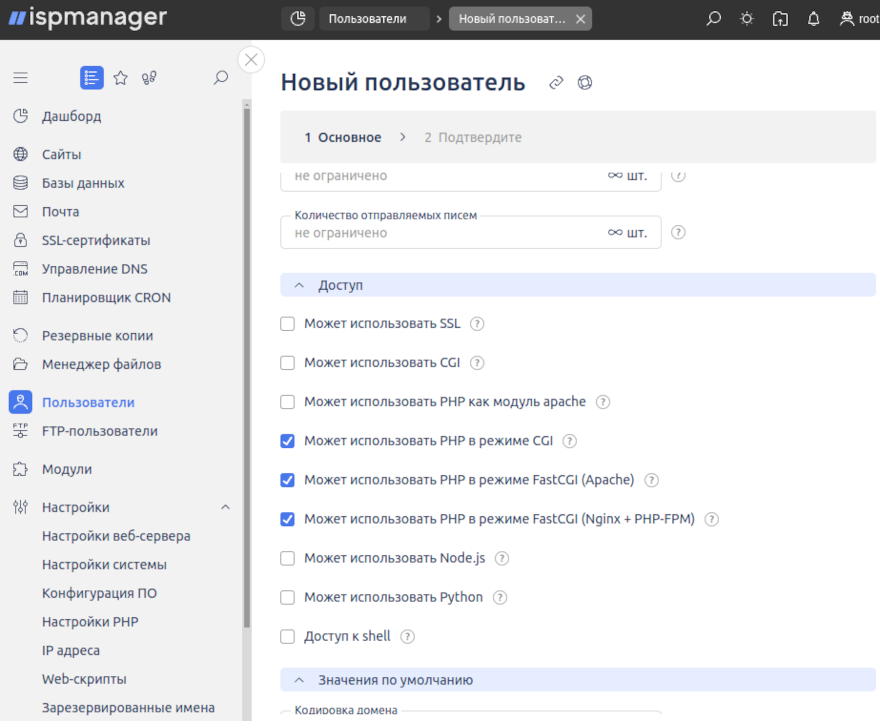Open the sidebar search magnifier icon
The height and width of the screenshot is (721, 880).
221,78
